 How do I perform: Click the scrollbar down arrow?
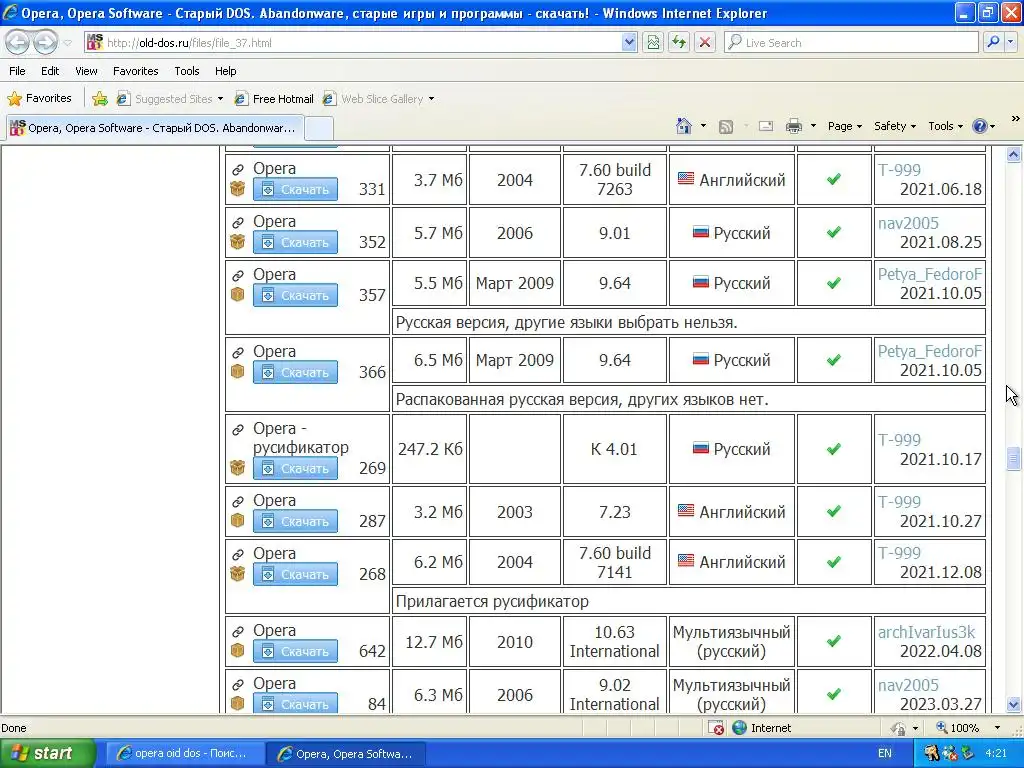click(1014, 705)
